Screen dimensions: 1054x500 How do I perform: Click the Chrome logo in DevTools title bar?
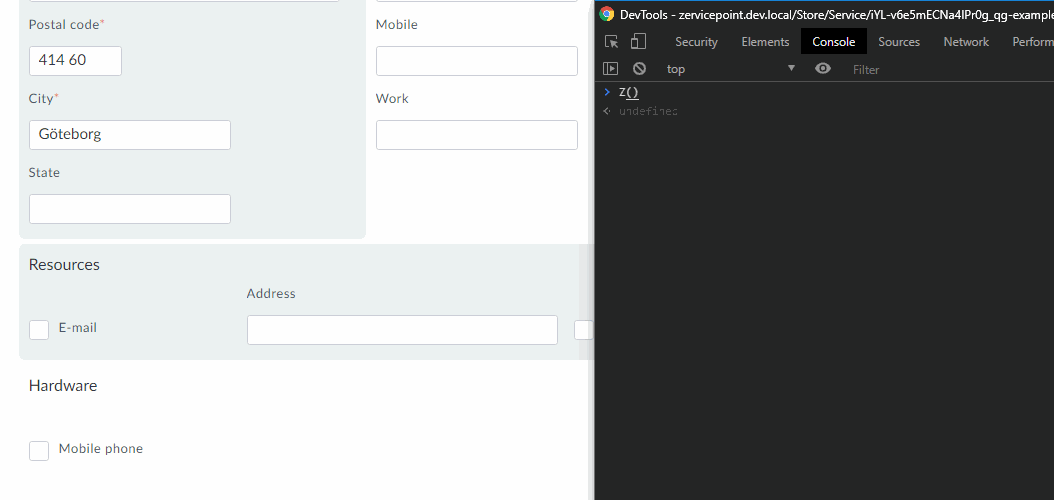tap(607, 14)
